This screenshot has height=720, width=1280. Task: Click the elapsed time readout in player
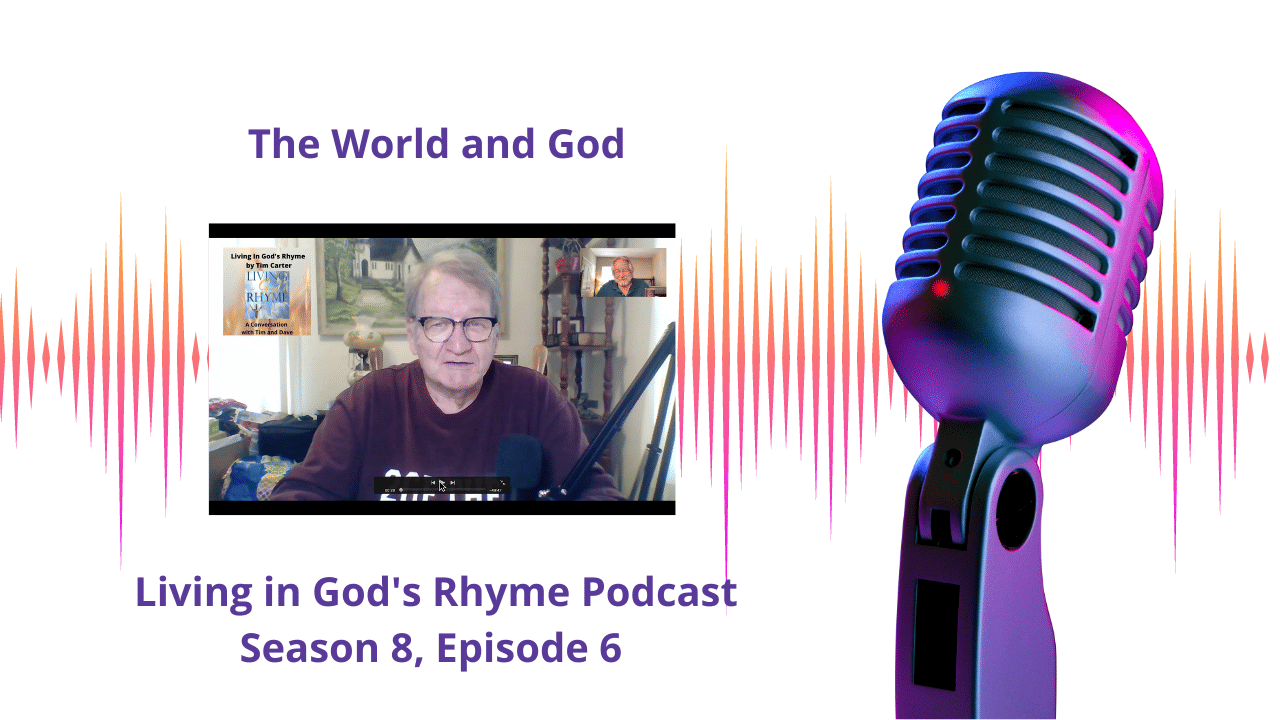pyautogui.click(x=389, y=491)
